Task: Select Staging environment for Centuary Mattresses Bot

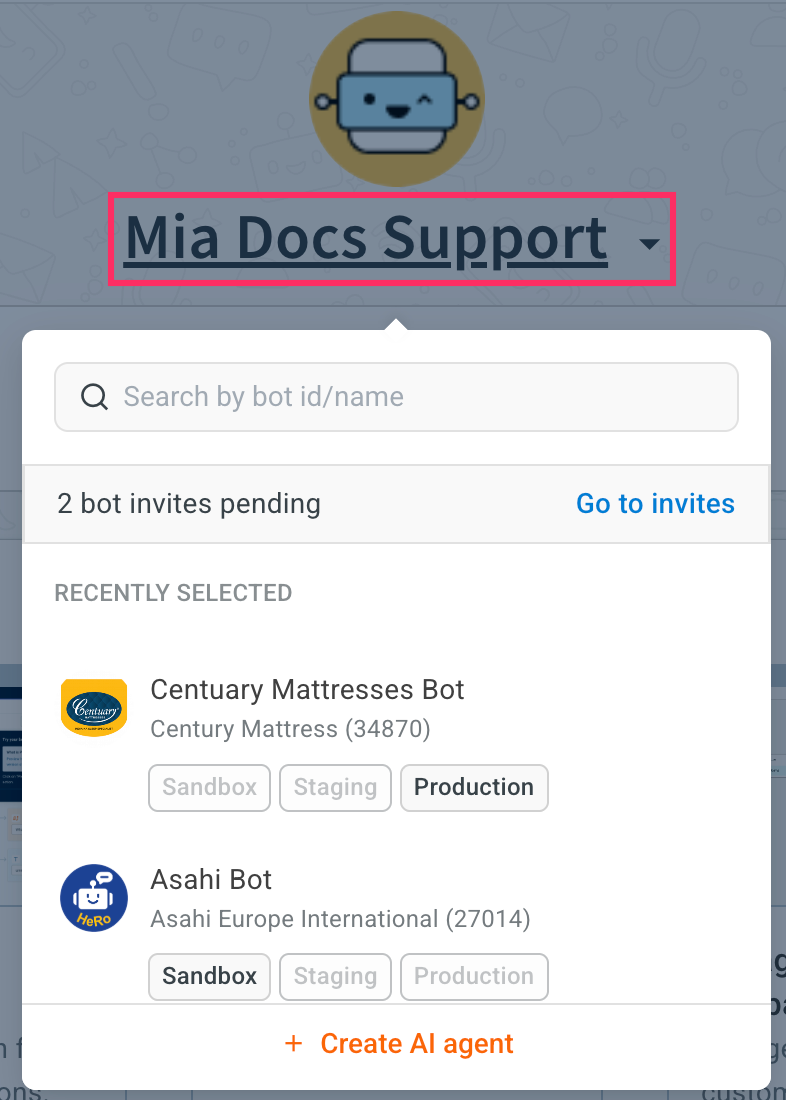Action: tap(335, 787)
